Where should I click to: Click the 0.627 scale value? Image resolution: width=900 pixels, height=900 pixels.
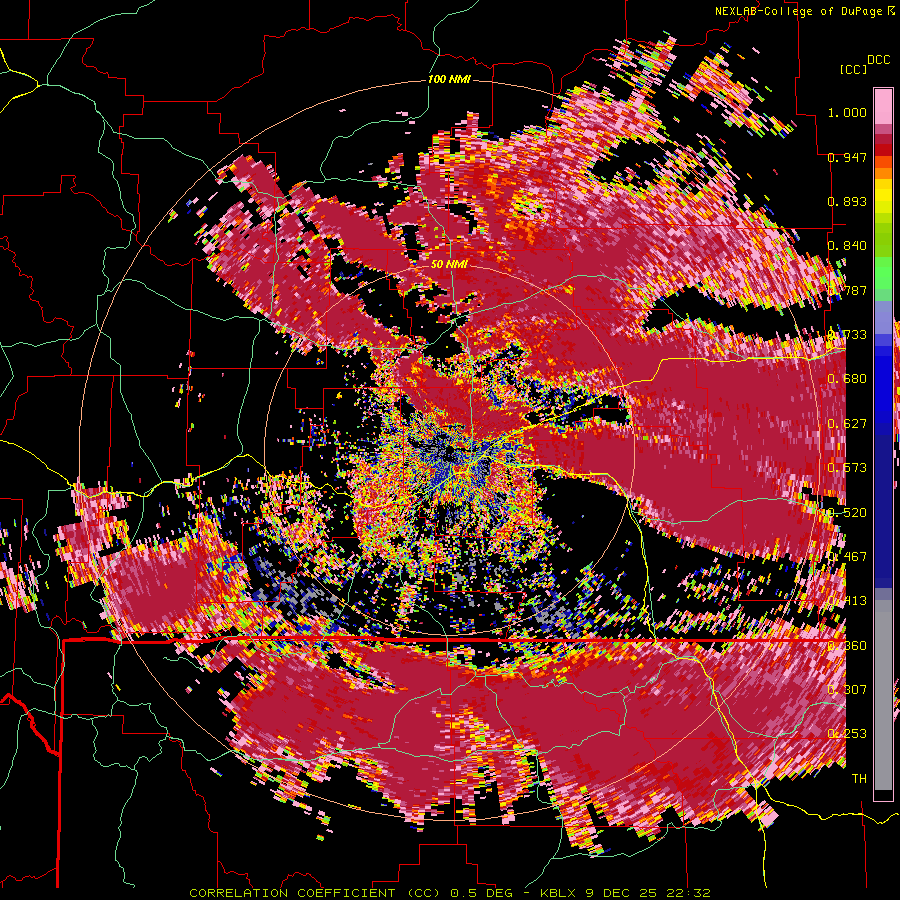(847, 424)
